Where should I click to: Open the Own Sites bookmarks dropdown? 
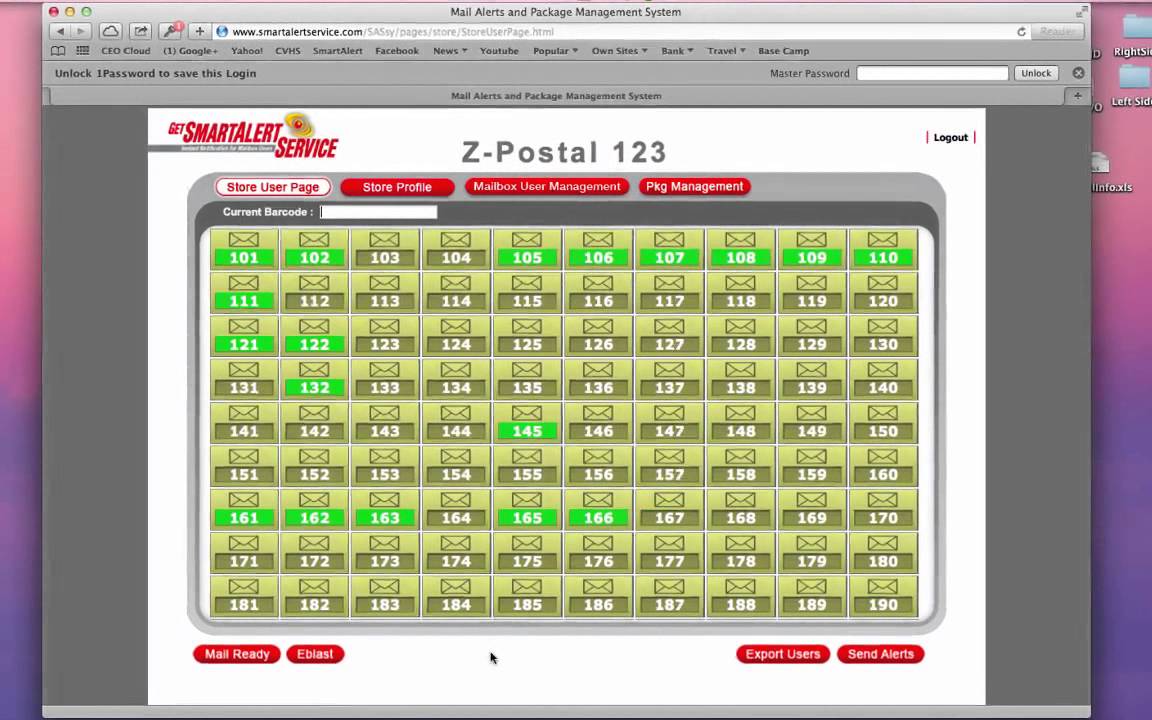pyautogui.click(x=619, y=51)
